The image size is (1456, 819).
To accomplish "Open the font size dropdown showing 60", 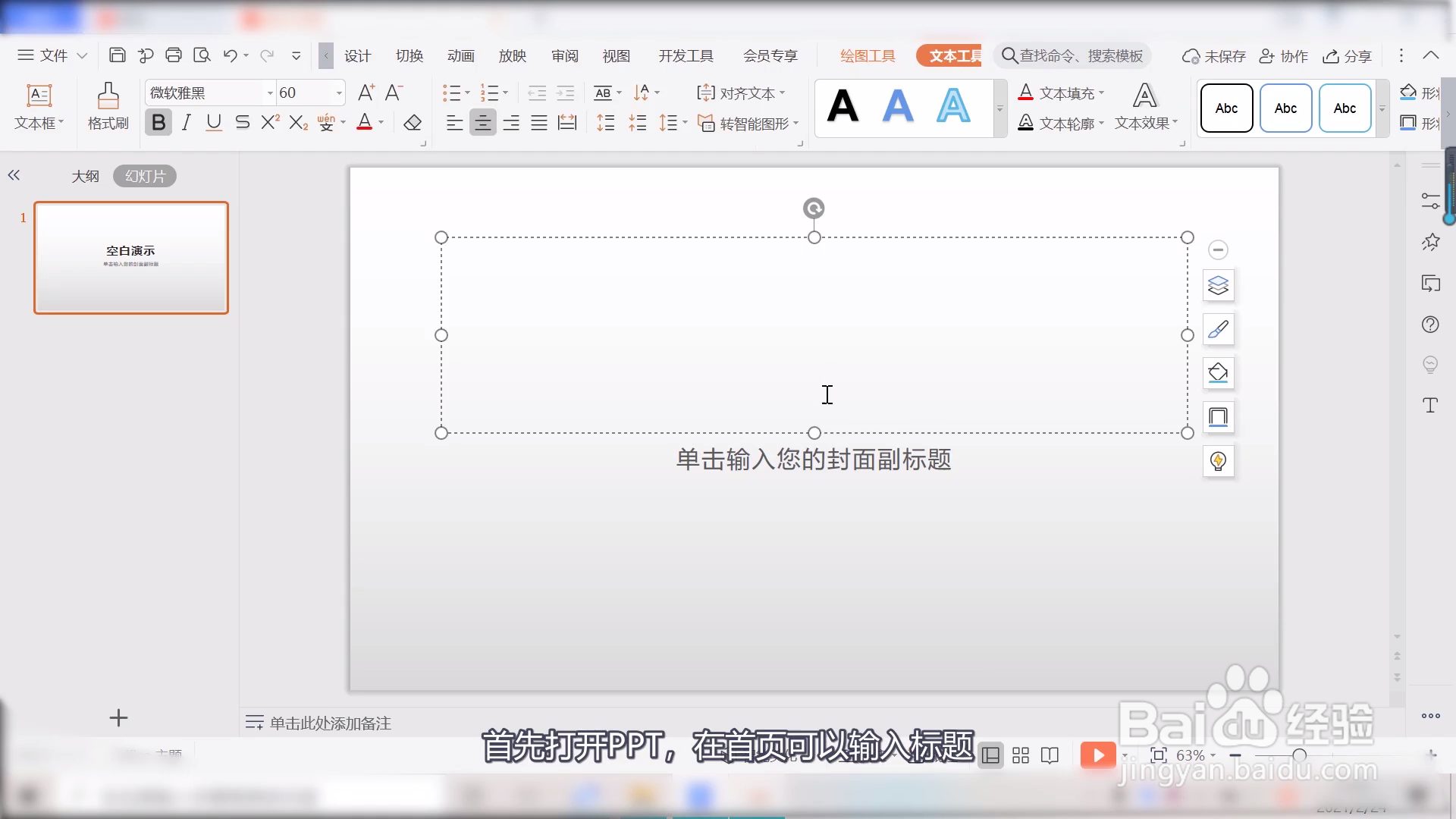I will point(339,93).
